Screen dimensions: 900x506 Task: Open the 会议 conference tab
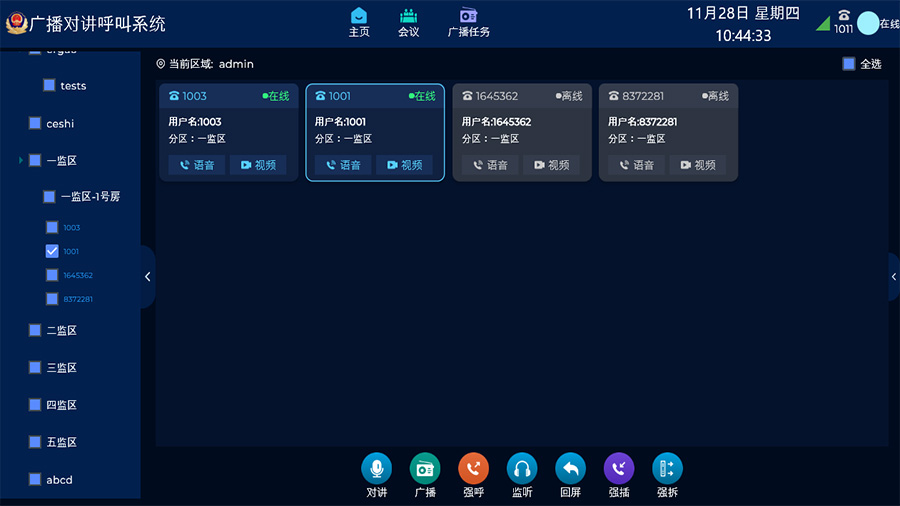click(x=408, y=22)
